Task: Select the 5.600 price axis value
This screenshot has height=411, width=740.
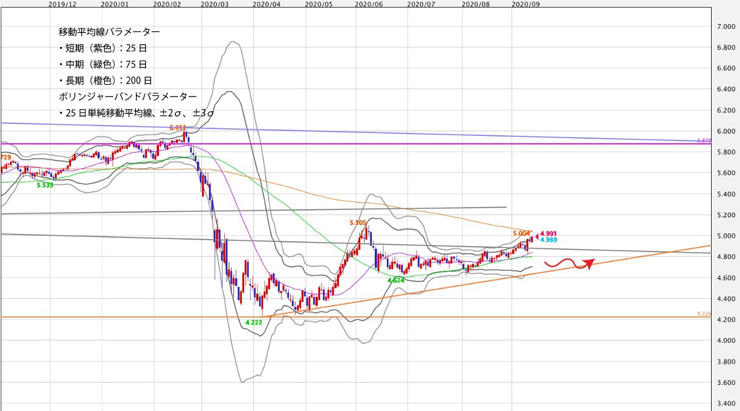Action: pyautogui.click(x=726, y=173)
